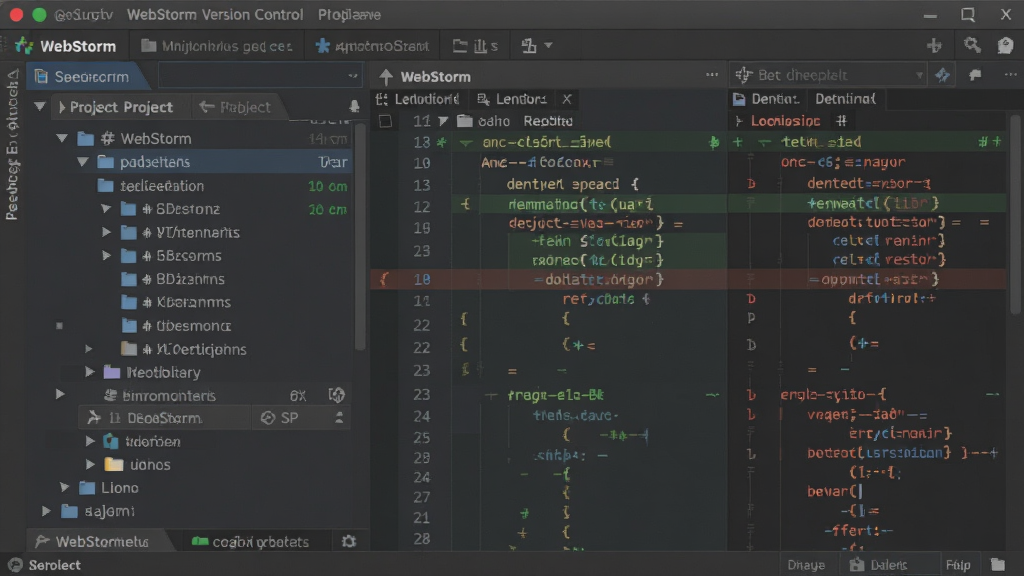Click the bell icon beside the Pabject tab
This screenshot has width=1024, height=576.
point(354,106)
